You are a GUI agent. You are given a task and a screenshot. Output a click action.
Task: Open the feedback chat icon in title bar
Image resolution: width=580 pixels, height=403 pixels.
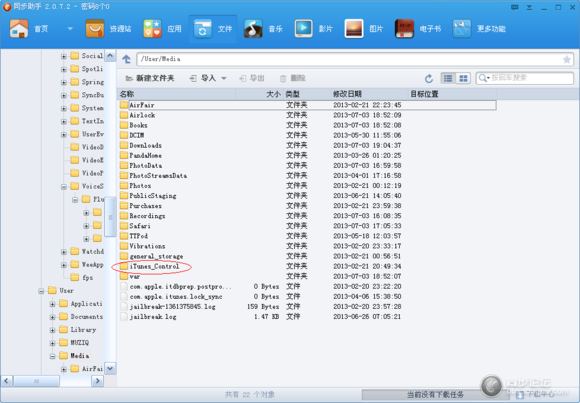pos(515,7)
